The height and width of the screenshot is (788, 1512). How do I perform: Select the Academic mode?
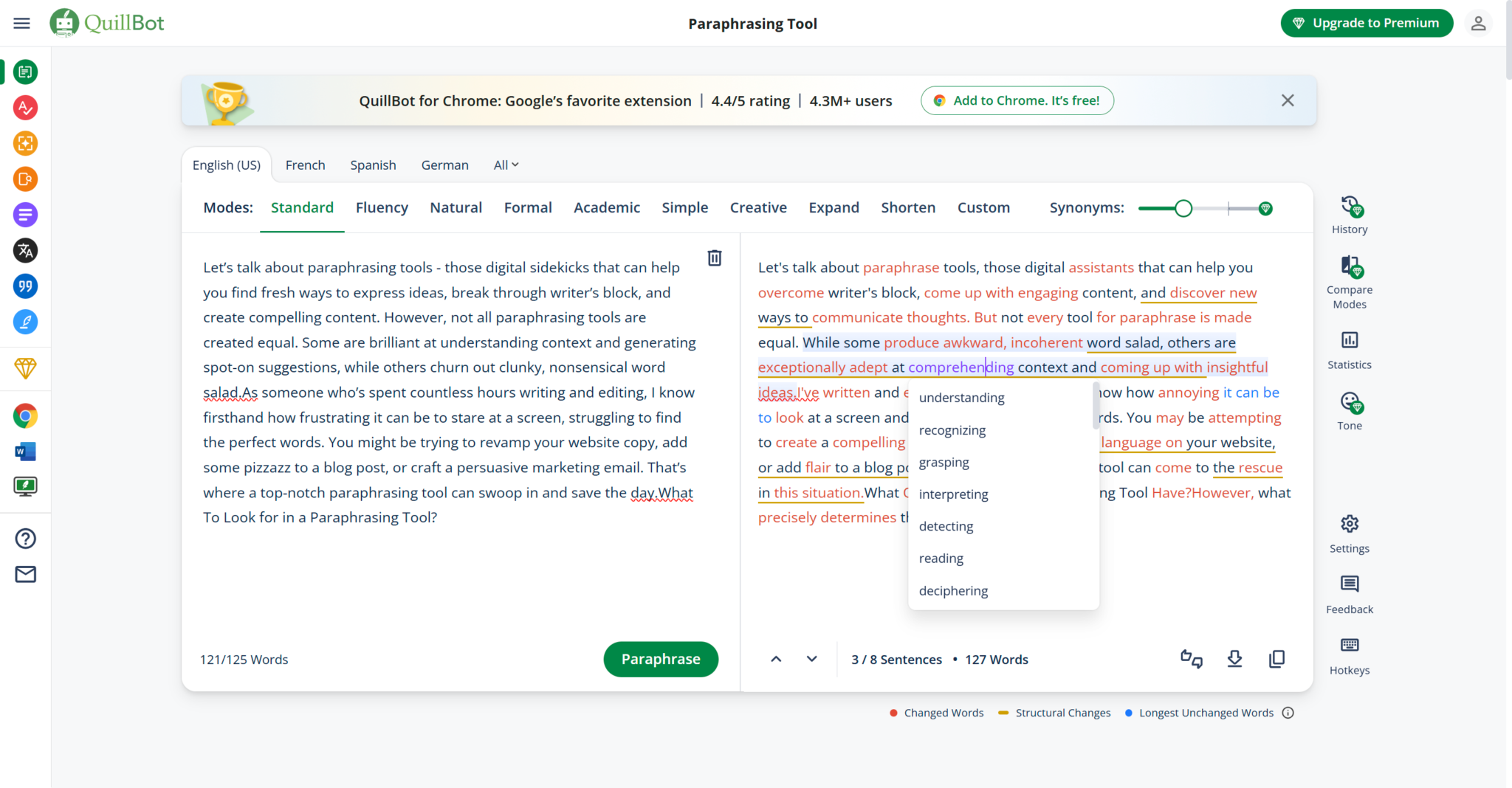click(x=607, y=208)
